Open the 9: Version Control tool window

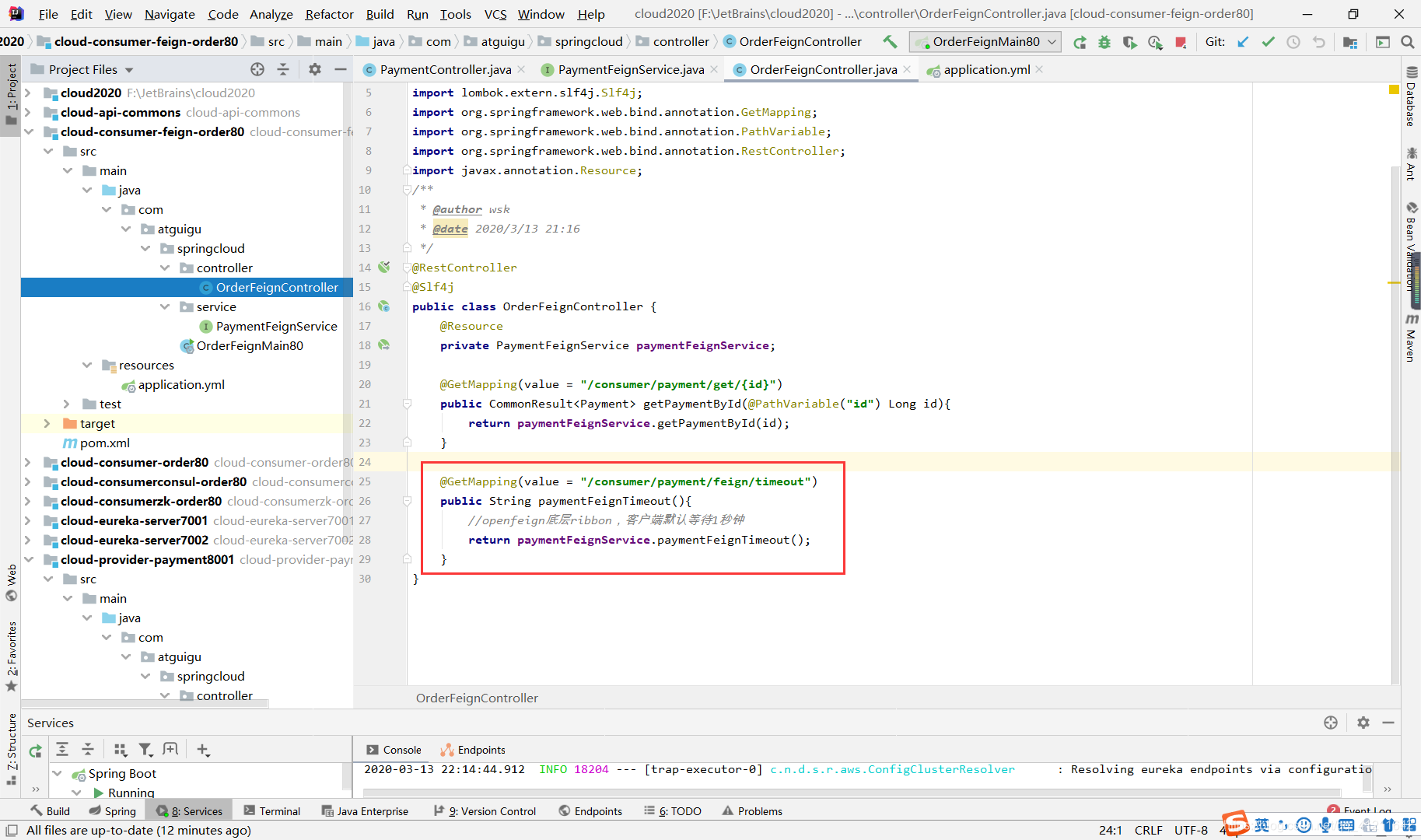(x=485, y=810)
